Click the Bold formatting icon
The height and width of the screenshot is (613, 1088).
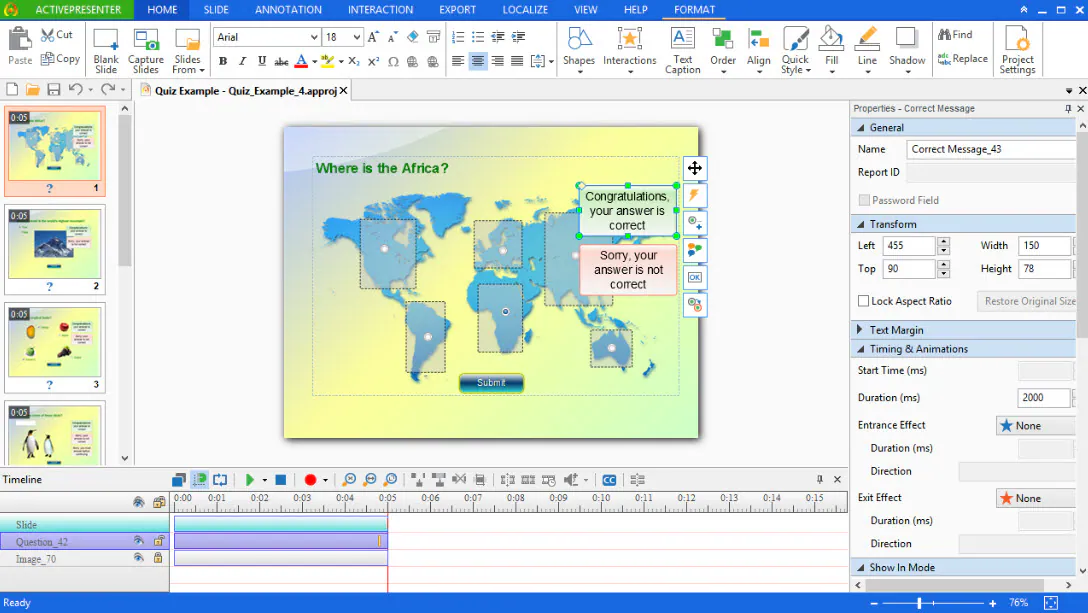[223, 62]
